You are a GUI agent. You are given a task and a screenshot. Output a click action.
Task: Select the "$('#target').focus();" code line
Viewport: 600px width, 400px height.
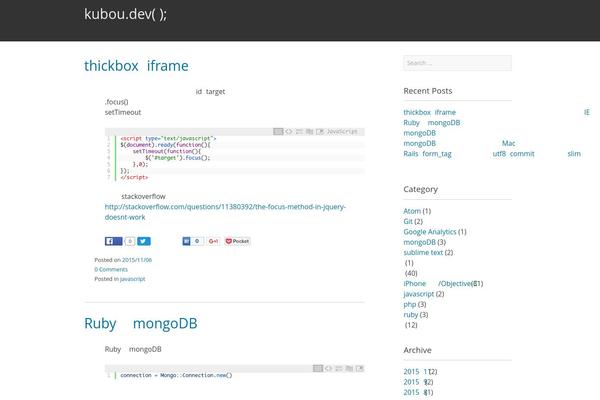[178, 158]
